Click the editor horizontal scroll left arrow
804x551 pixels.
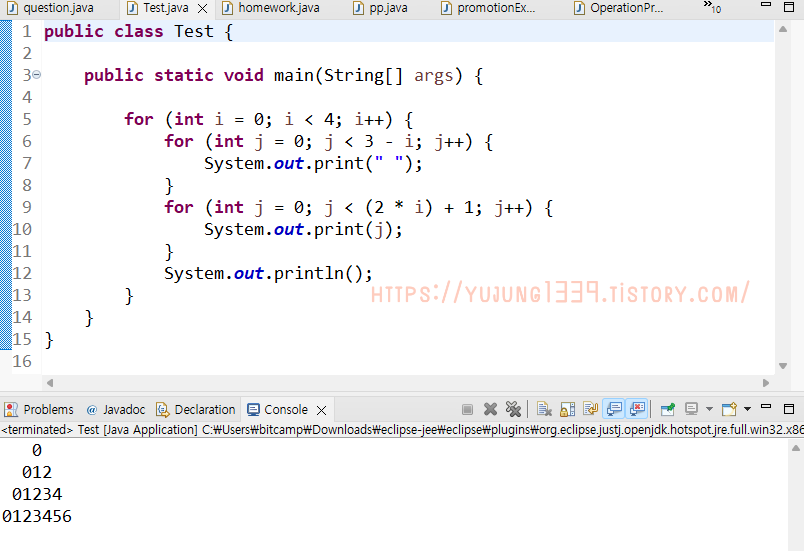(50, 383)
